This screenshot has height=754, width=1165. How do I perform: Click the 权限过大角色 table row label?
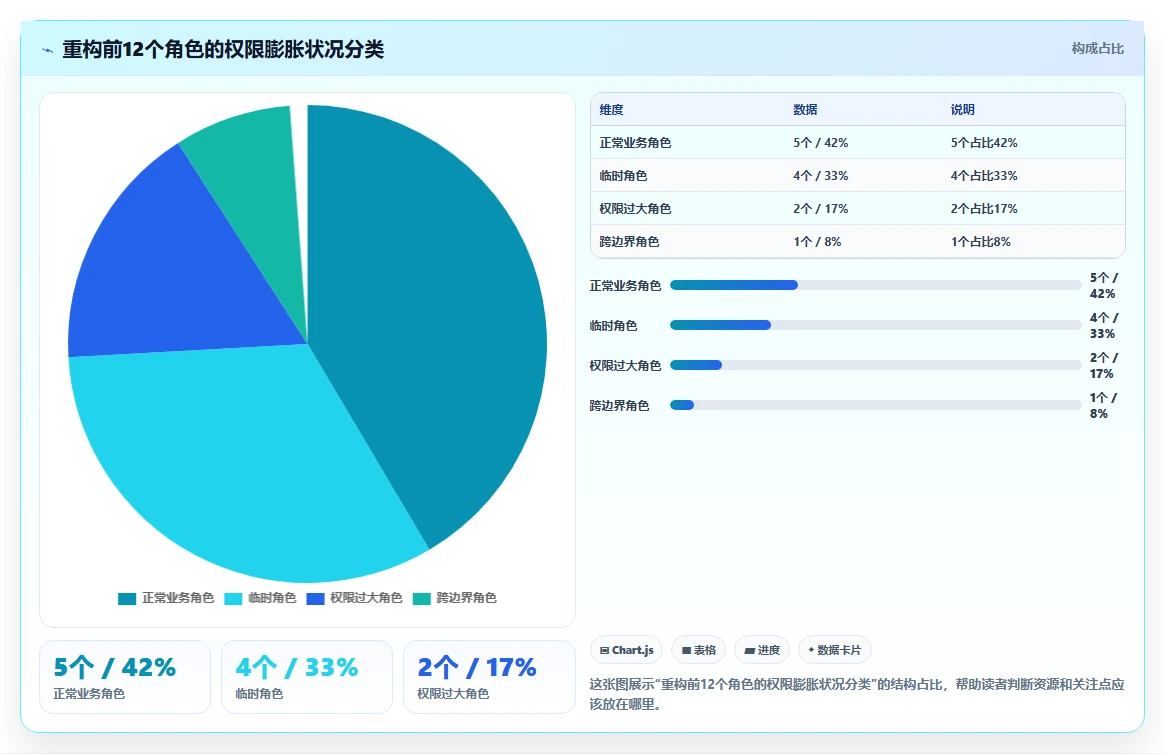tap(635, 209)
